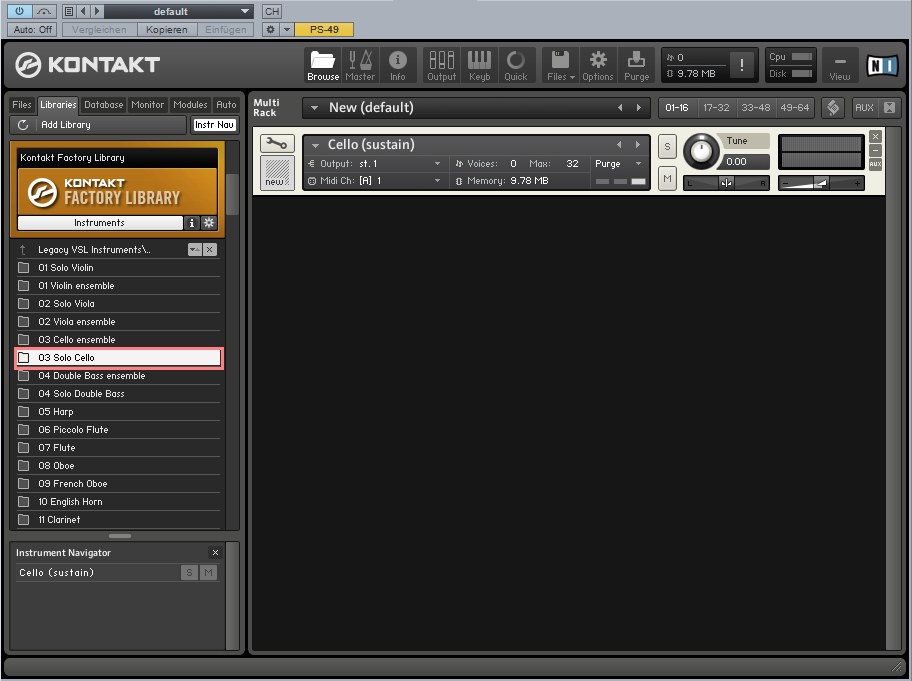Toggle solo in Instrument Navigator

[189, 573]
